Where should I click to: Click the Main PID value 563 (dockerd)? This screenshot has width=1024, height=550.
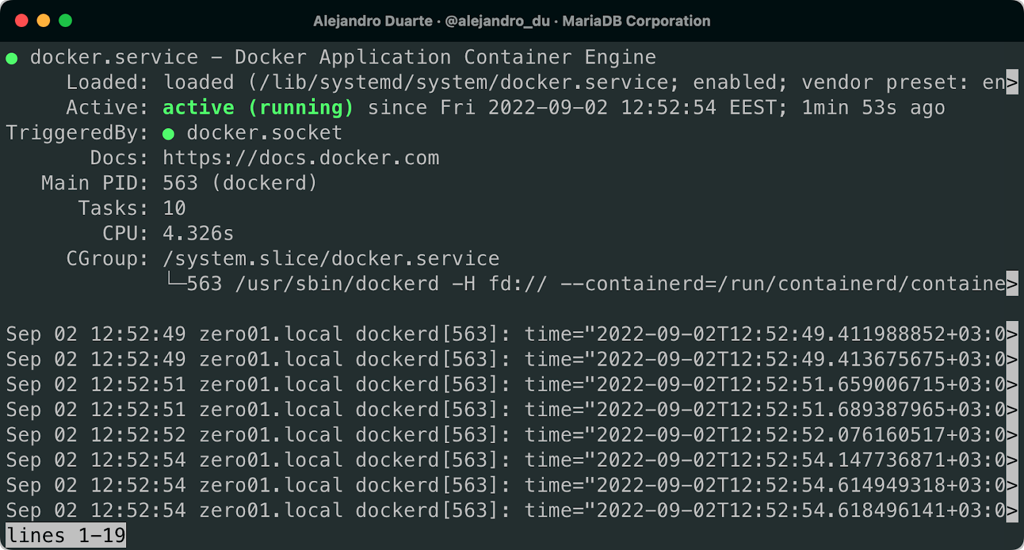click(x=240, y=183)
